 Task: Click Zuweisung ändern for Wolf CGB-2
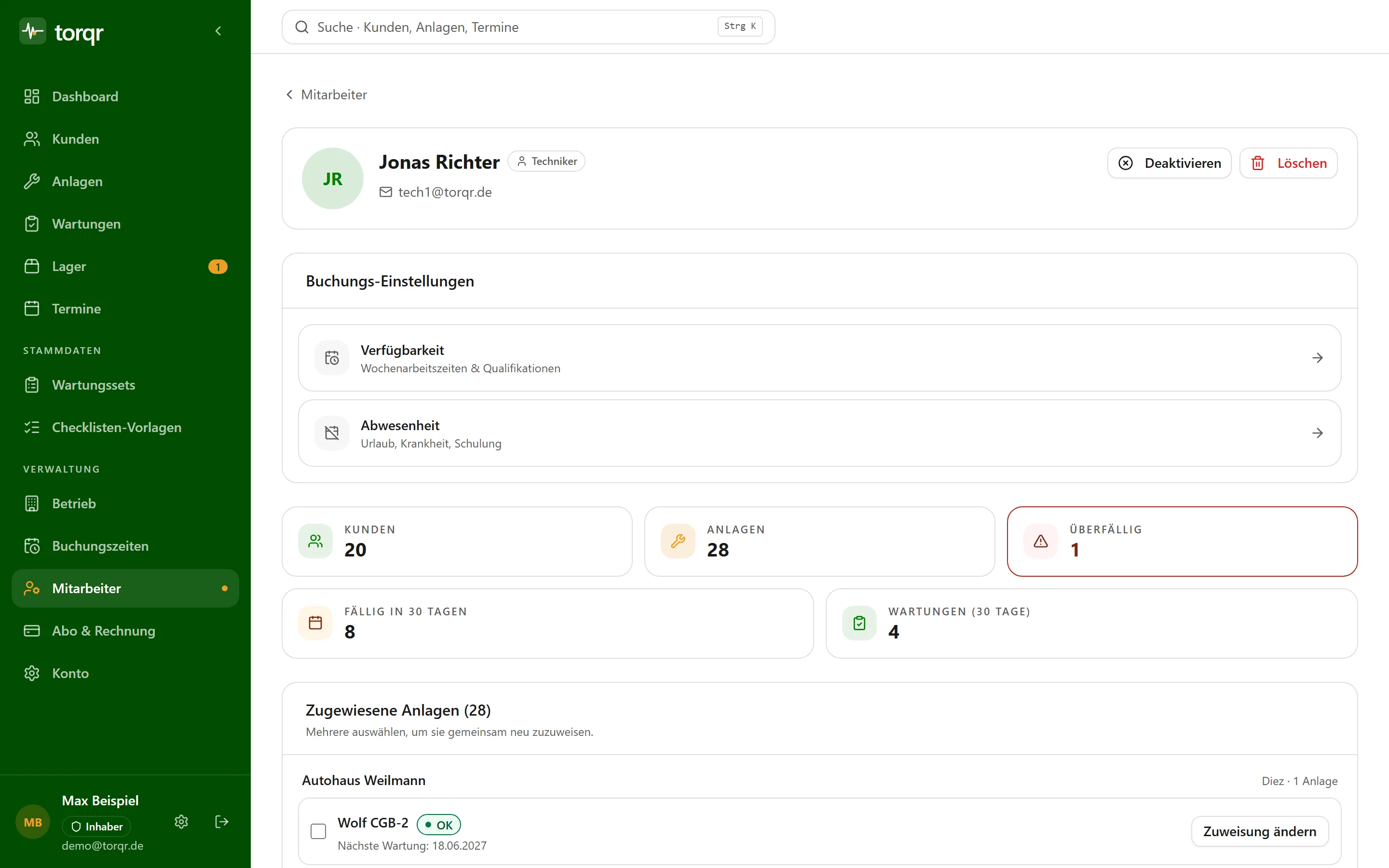click(1260, 831)
